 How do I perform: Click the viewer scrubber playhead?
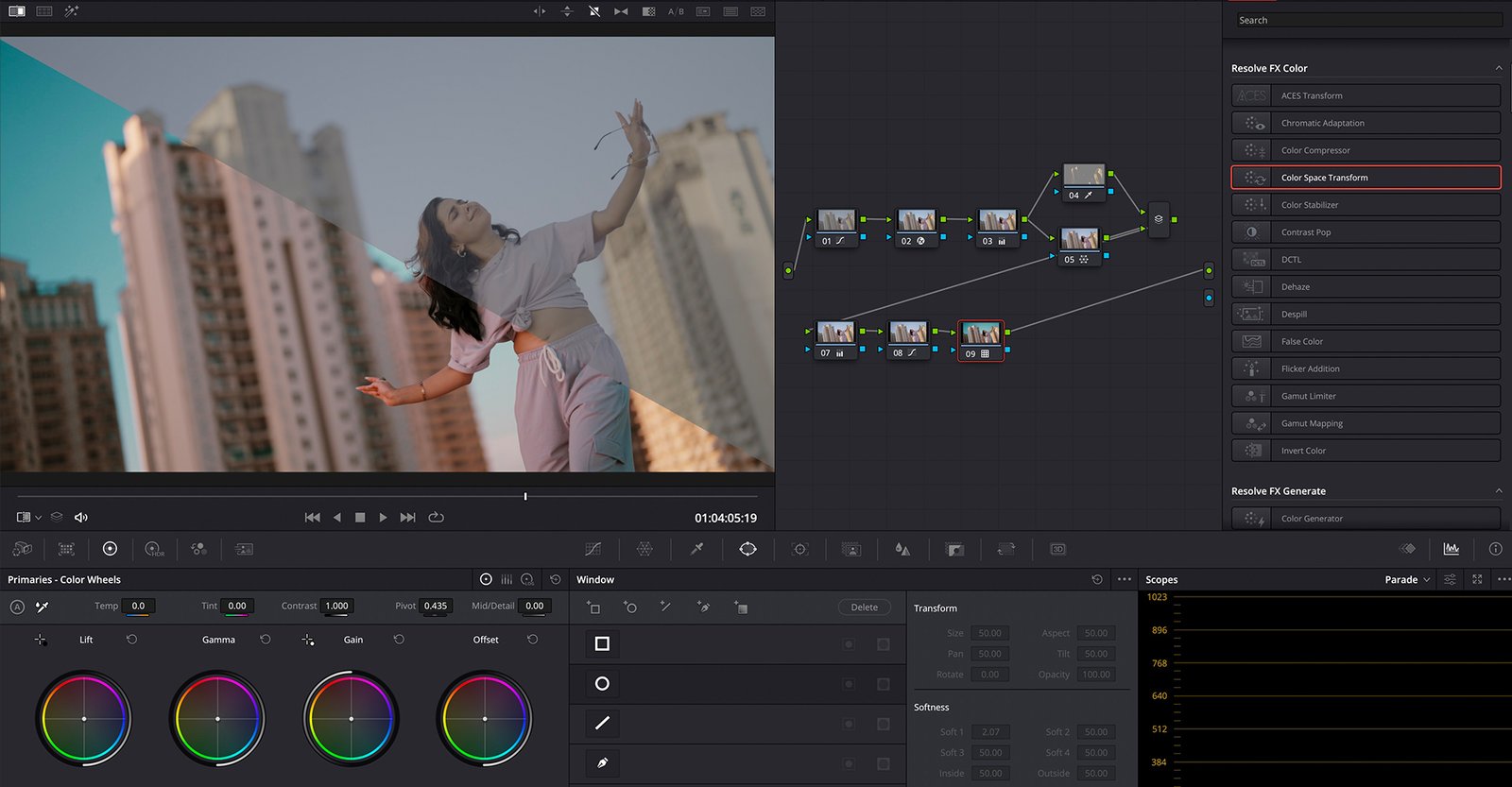coord(525,496)
